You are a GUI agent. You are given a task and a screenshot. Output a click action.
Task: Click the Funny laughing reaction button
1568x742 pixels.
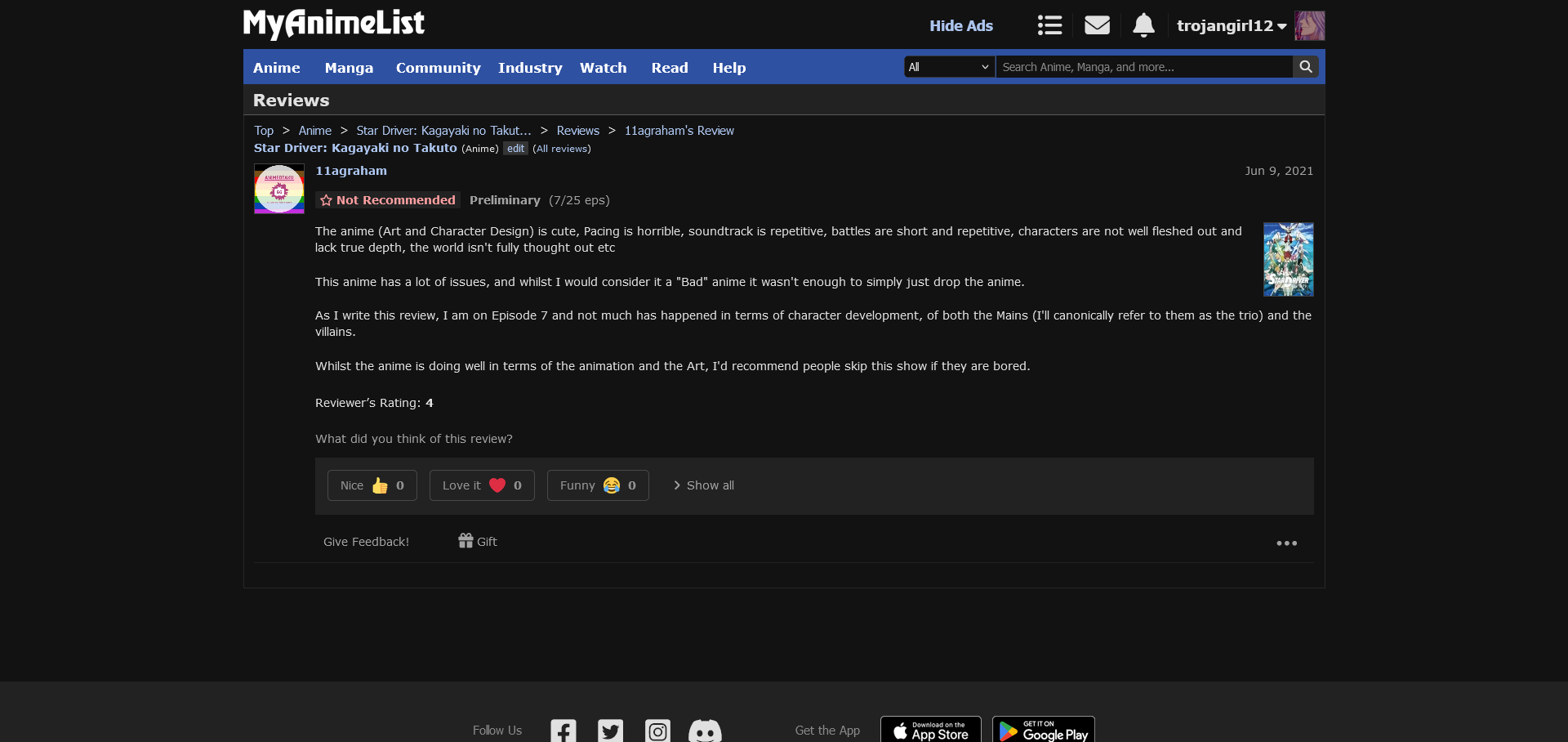598,485
